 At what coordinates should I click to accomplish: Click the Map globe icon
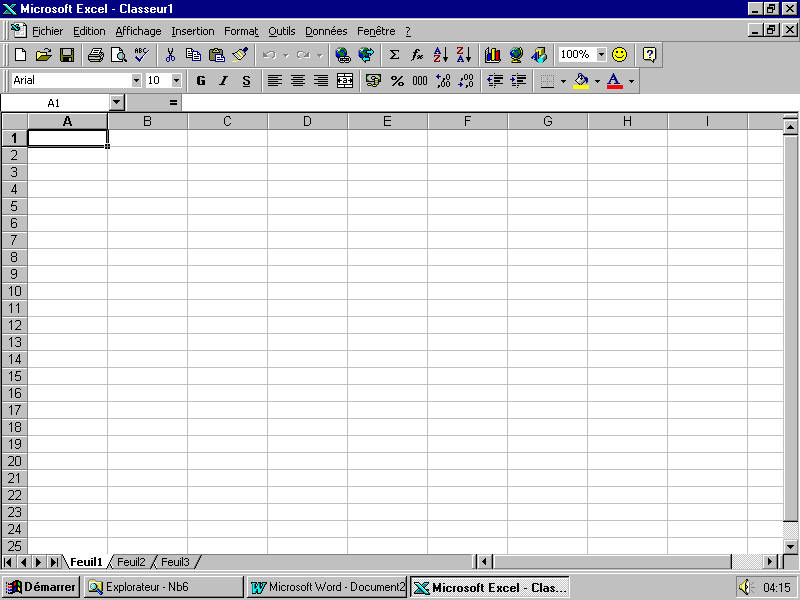point(516,55)
